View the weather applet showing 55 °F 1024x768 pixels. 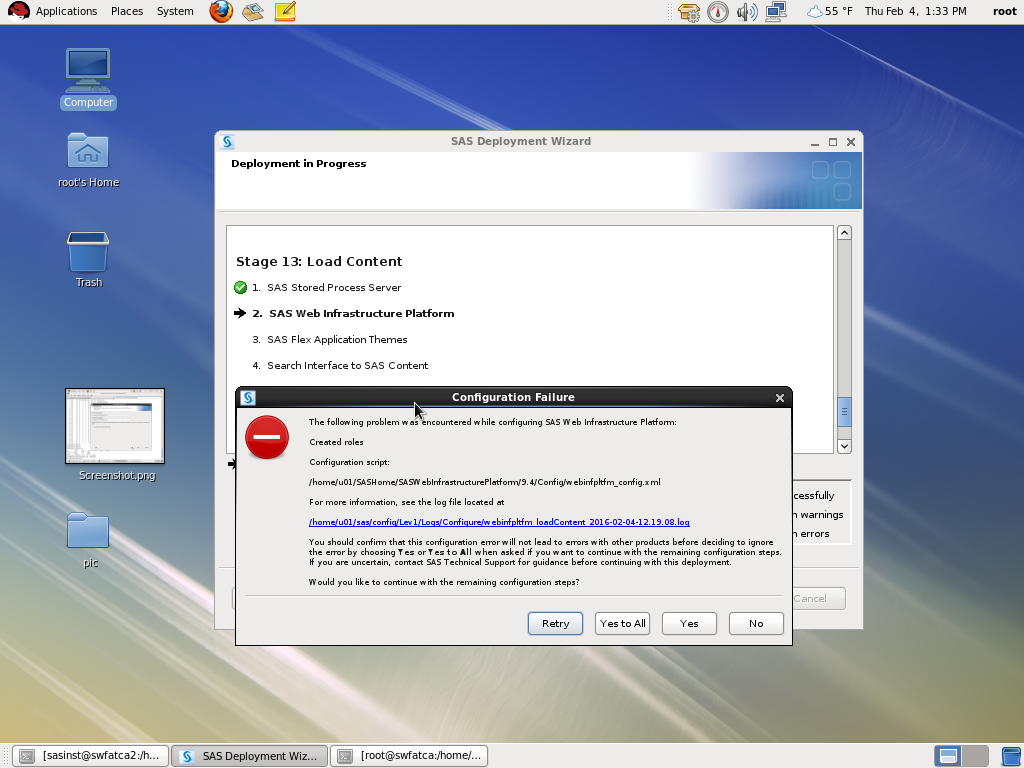(x=816, y=12)
